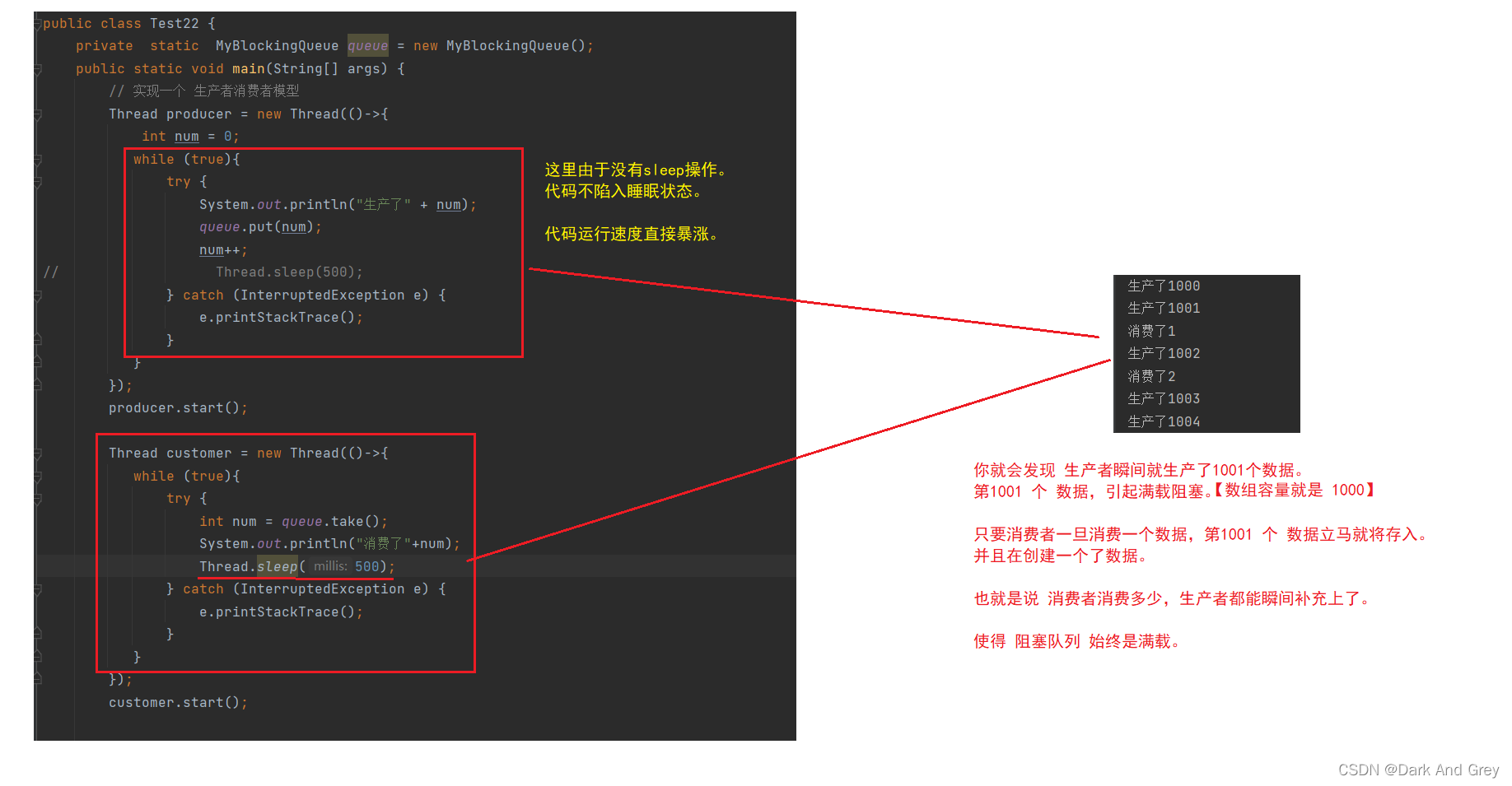Collapse the customer 'catch' block fold marker
Viewport: 1512px width, 786px height.
pyautogui.click(x=38, y=590)
